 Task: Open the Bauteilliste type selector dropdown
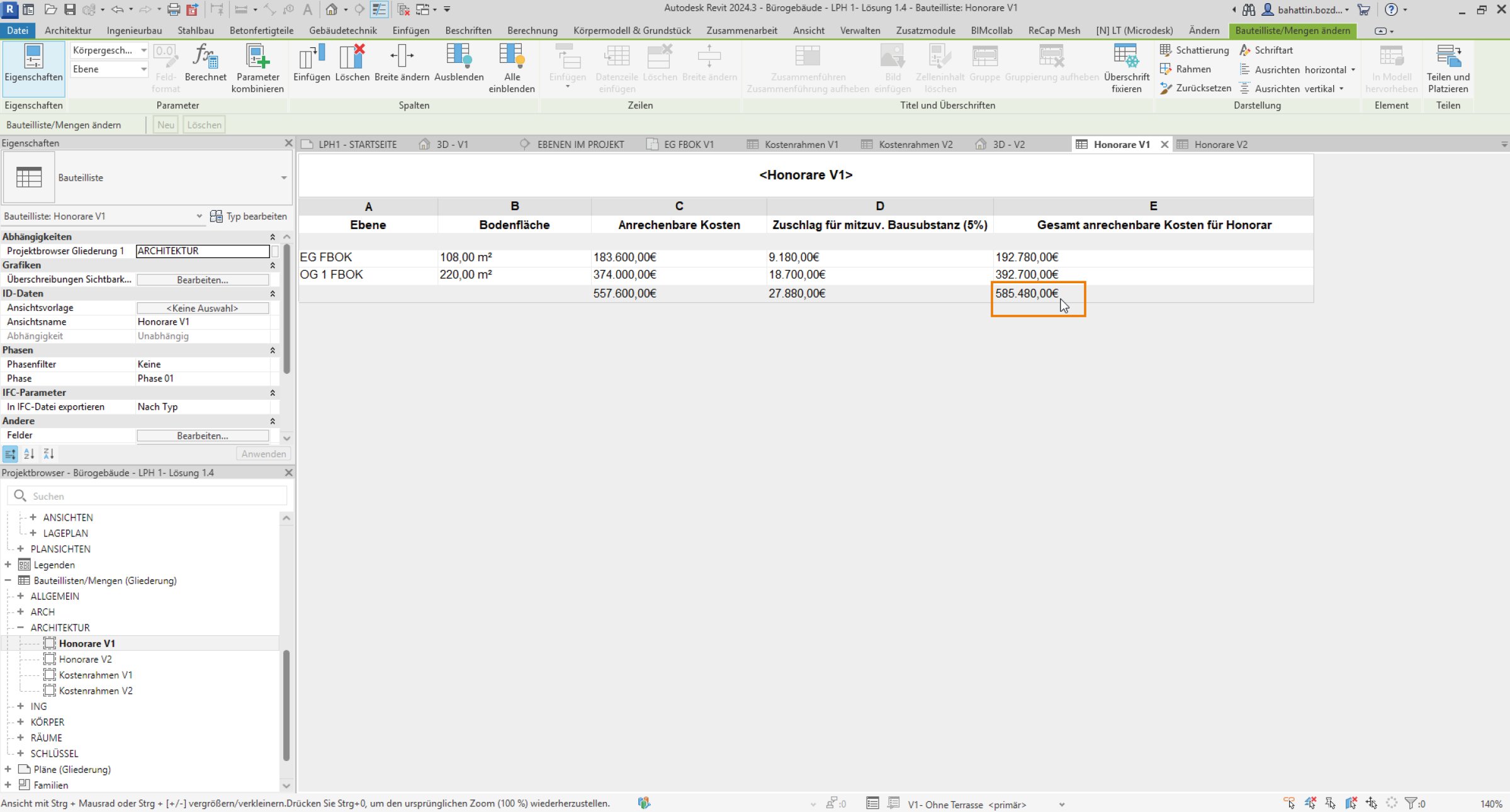[x=284, y=178]
